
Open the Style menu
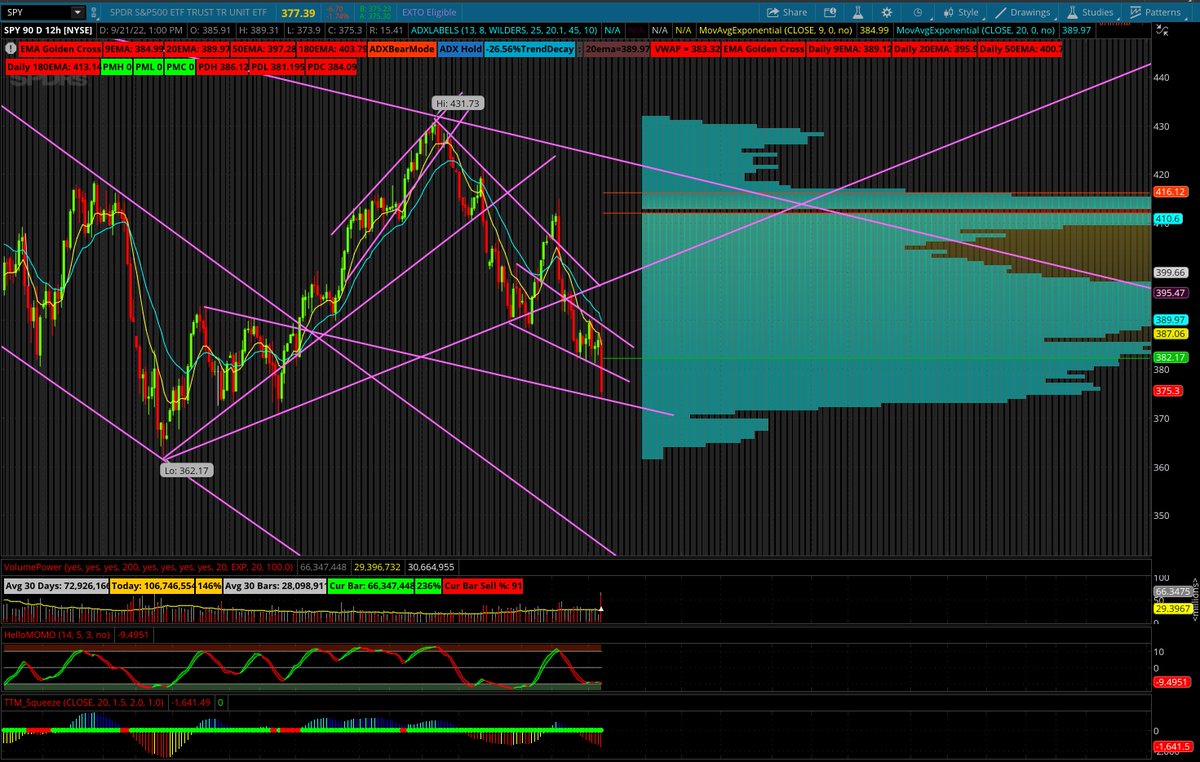coord(961,13)
